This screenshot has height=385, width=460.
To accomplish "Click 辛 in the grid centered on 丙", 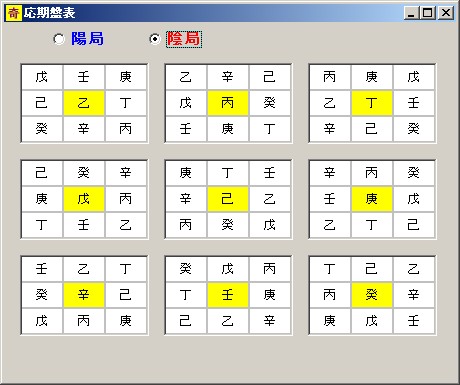I will [228, 77].
